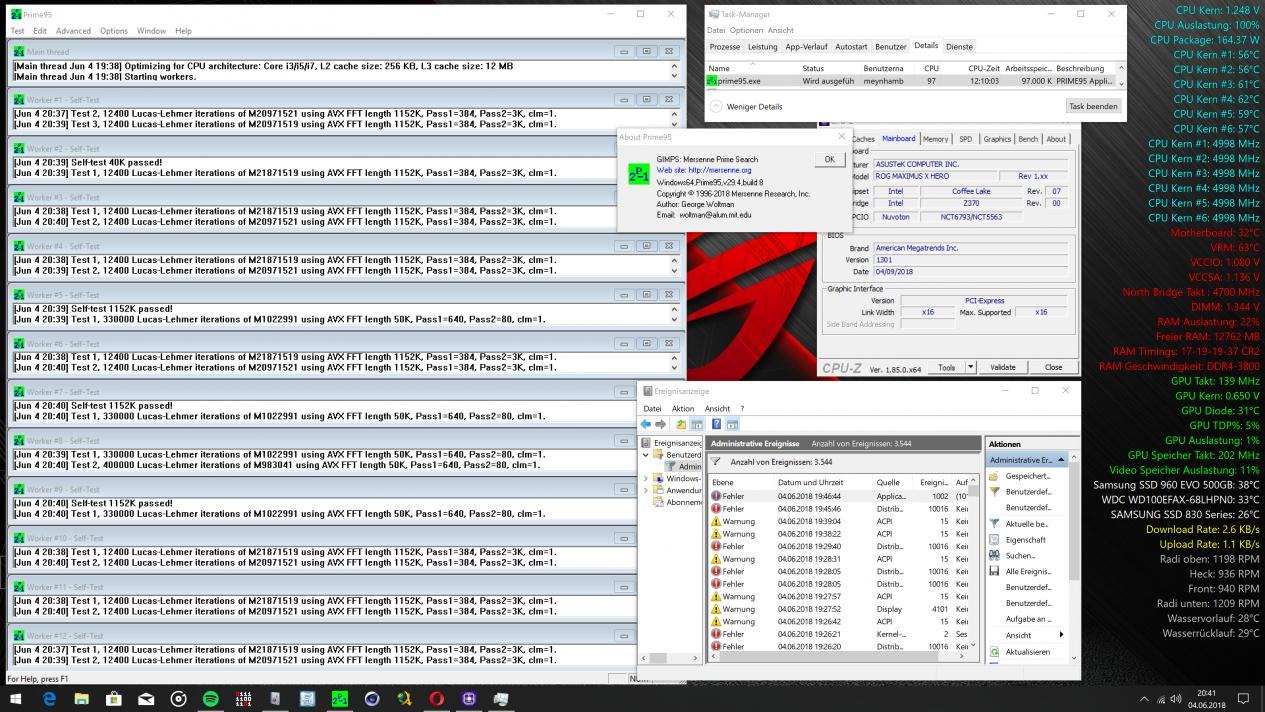Click the Aktuelle be... filter action
This screenshot has height=712, width=1265.
click(994, 523)
